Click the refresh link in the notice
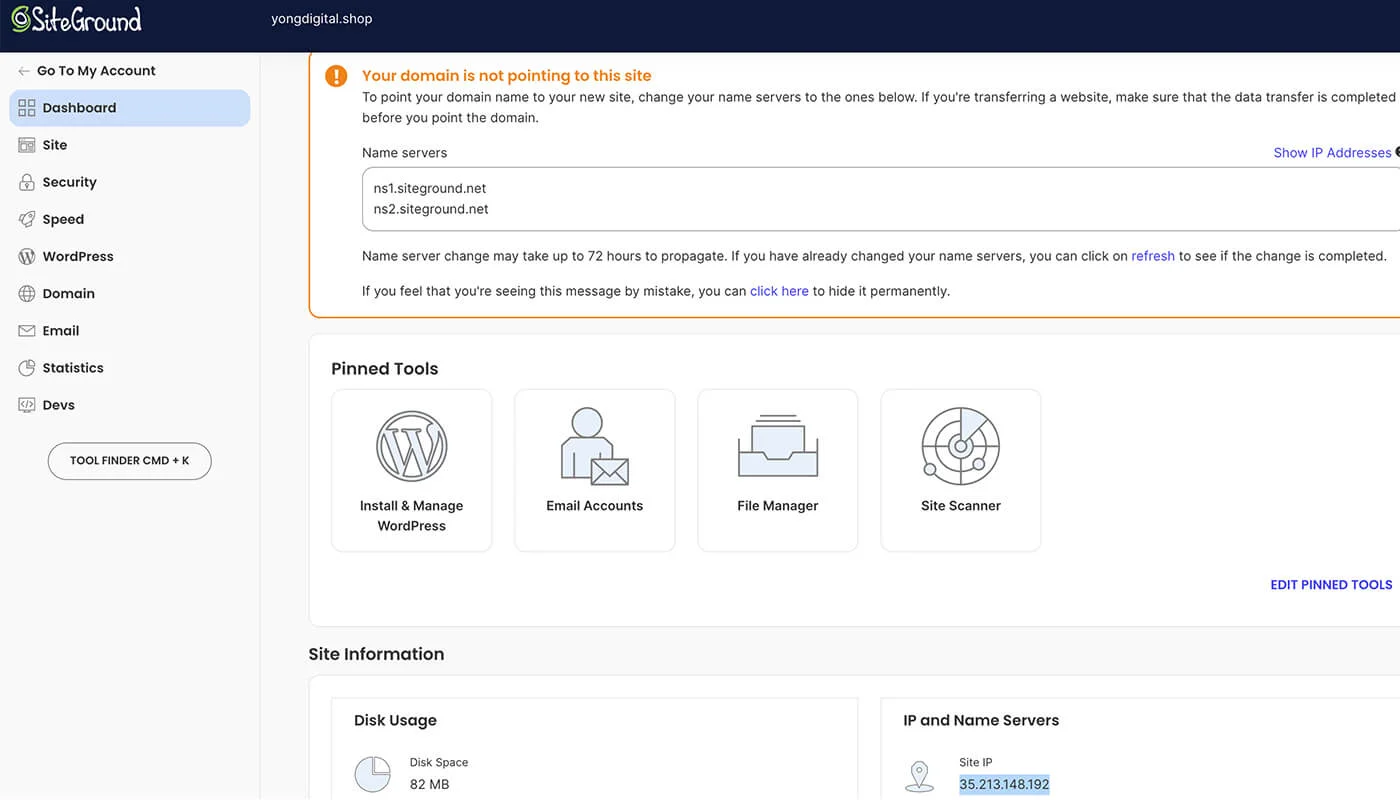The height and width of the screenshot is (800, 1400). tap(1152, 256)
